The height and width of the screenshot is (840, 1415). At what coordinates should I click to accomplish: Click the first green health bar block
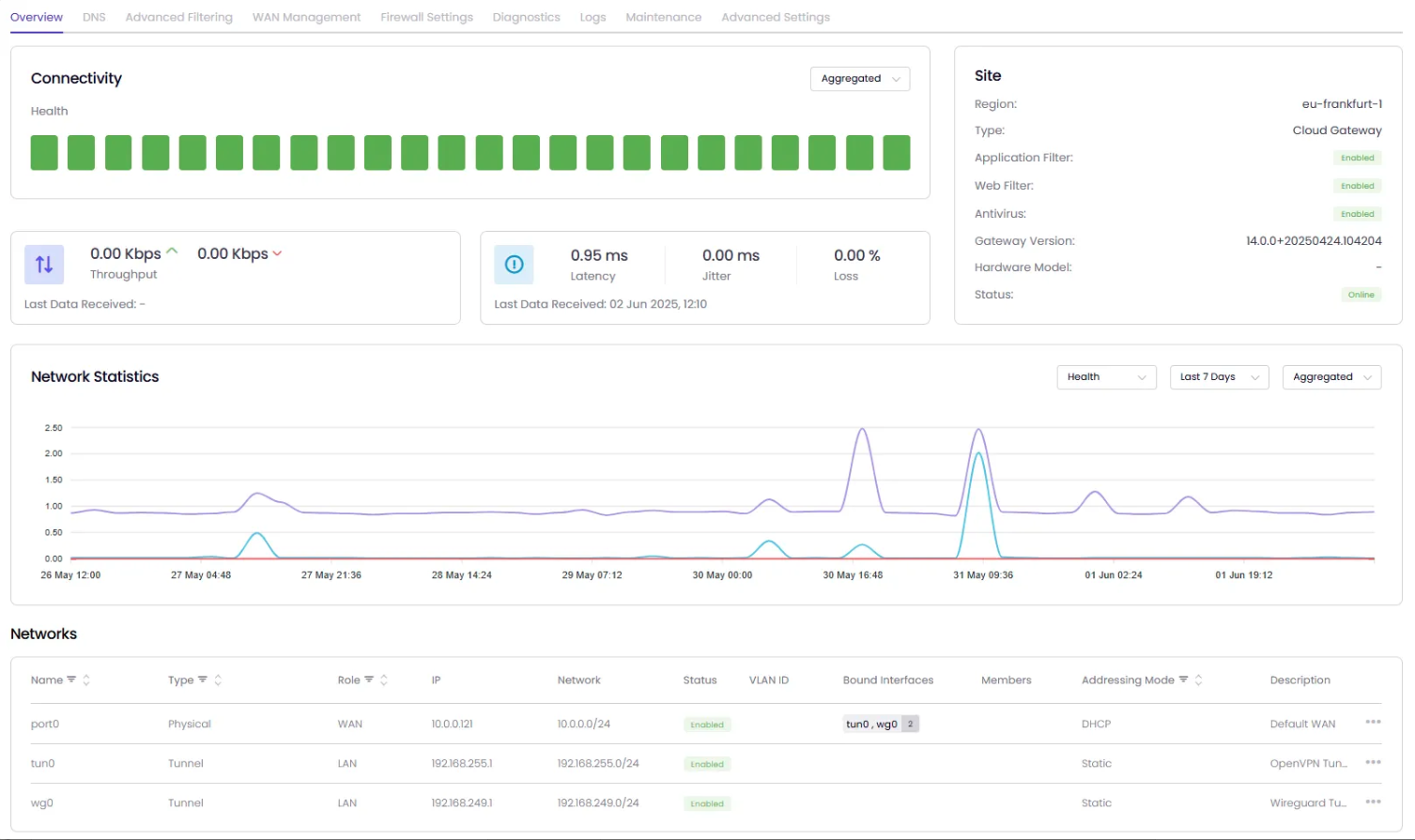44,153
